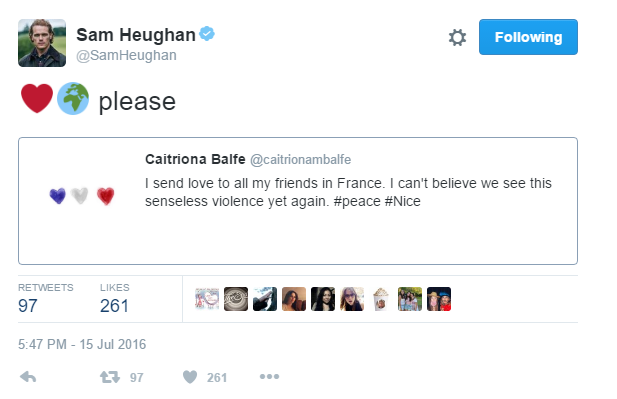The width and height of the screenshot is (617, 399).
Task: Toggle the Following button
Action: coord(528,37)
